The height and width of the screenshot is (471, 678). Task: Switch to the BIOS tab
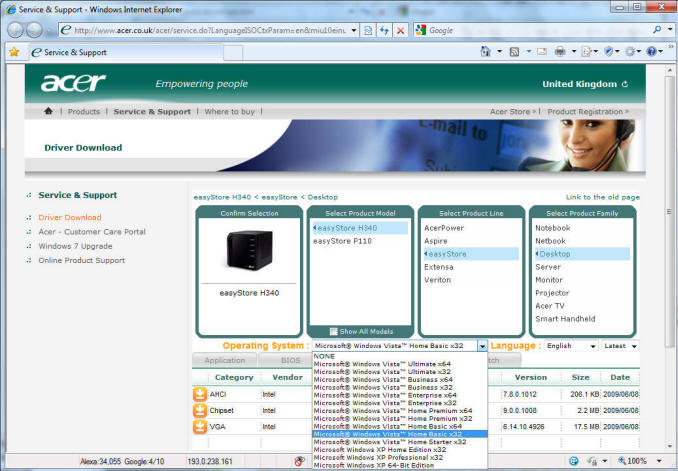pos(290,360)
